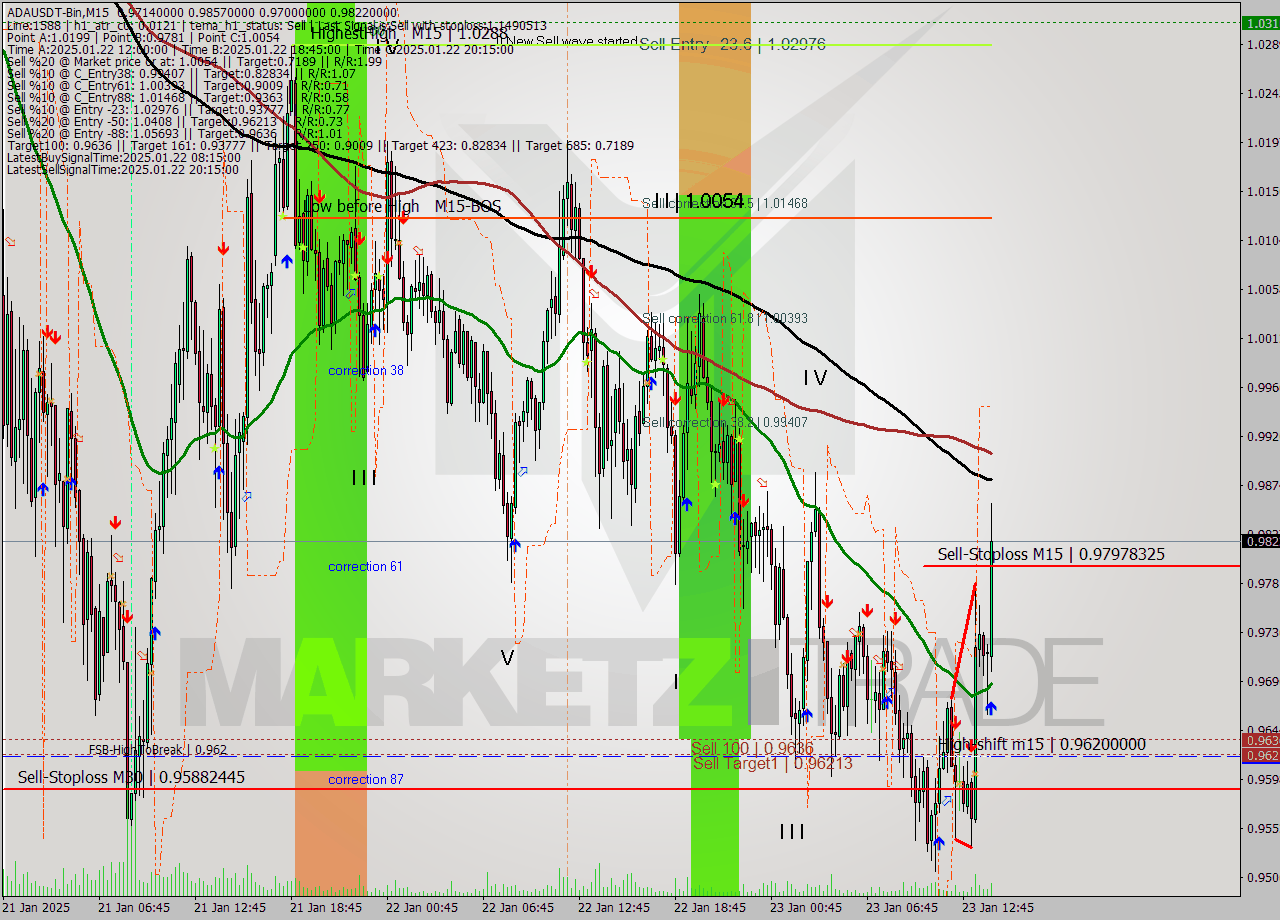The width and height of the screenshot is (1280, 920).
Task: Click the 22 Jan 18:45 time label
Action: pos(710,907)
